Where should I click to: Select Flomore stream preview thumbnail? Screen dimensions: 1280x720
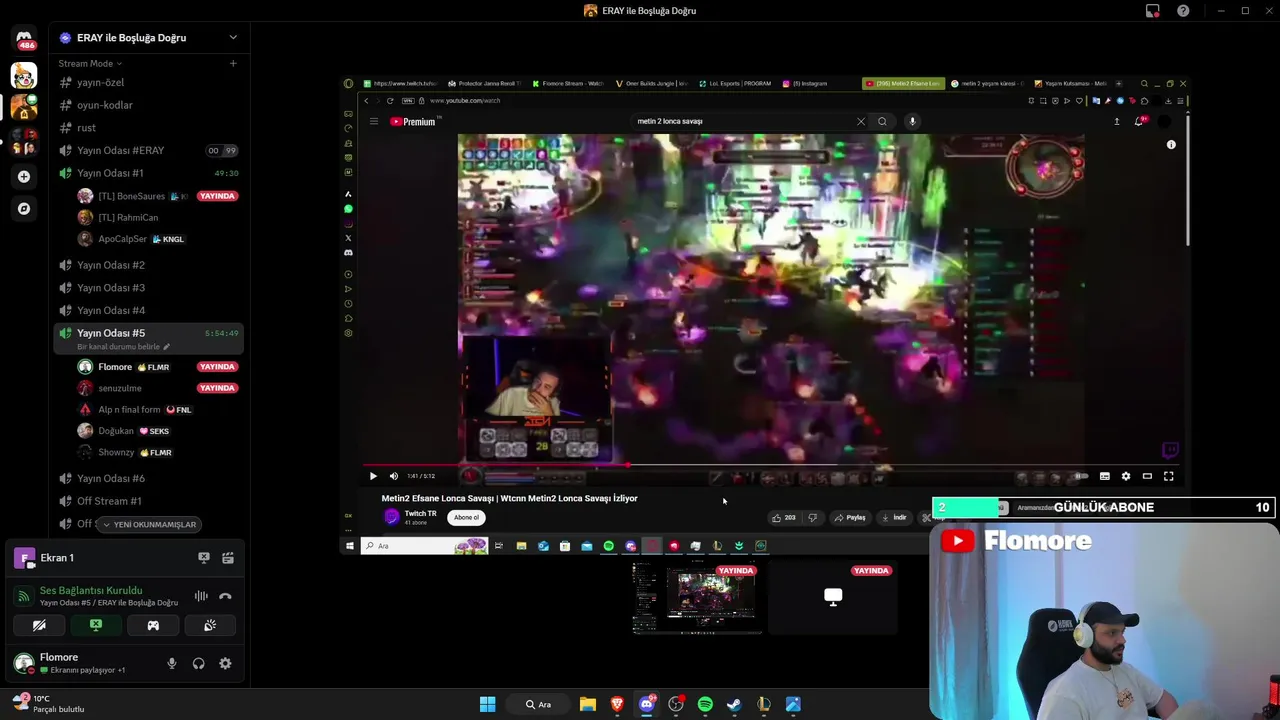click(x=697, y=597)
